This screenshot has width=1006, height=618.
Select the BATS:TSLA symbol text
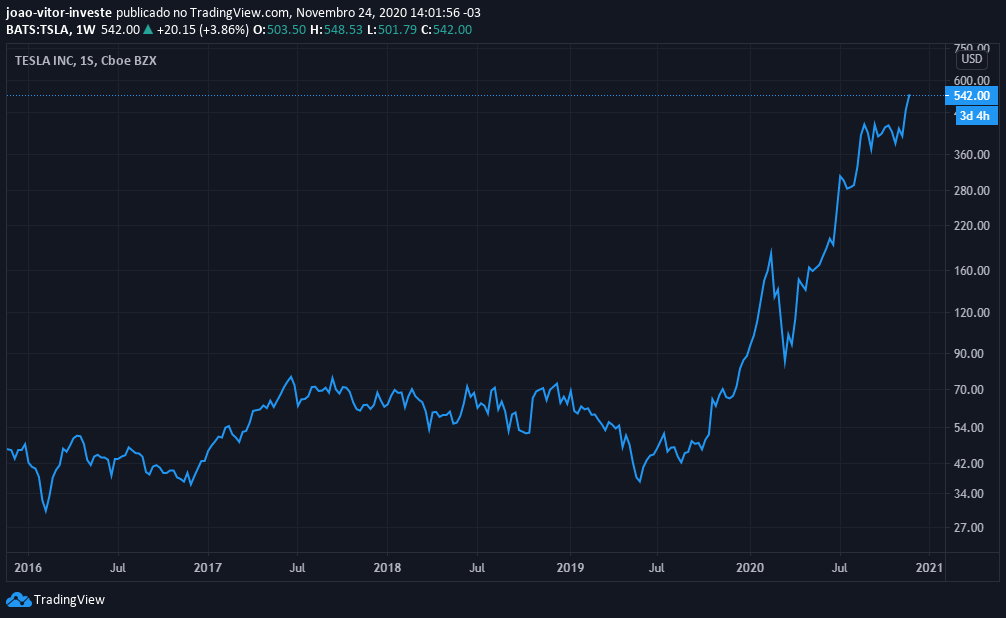pos(37,30)
